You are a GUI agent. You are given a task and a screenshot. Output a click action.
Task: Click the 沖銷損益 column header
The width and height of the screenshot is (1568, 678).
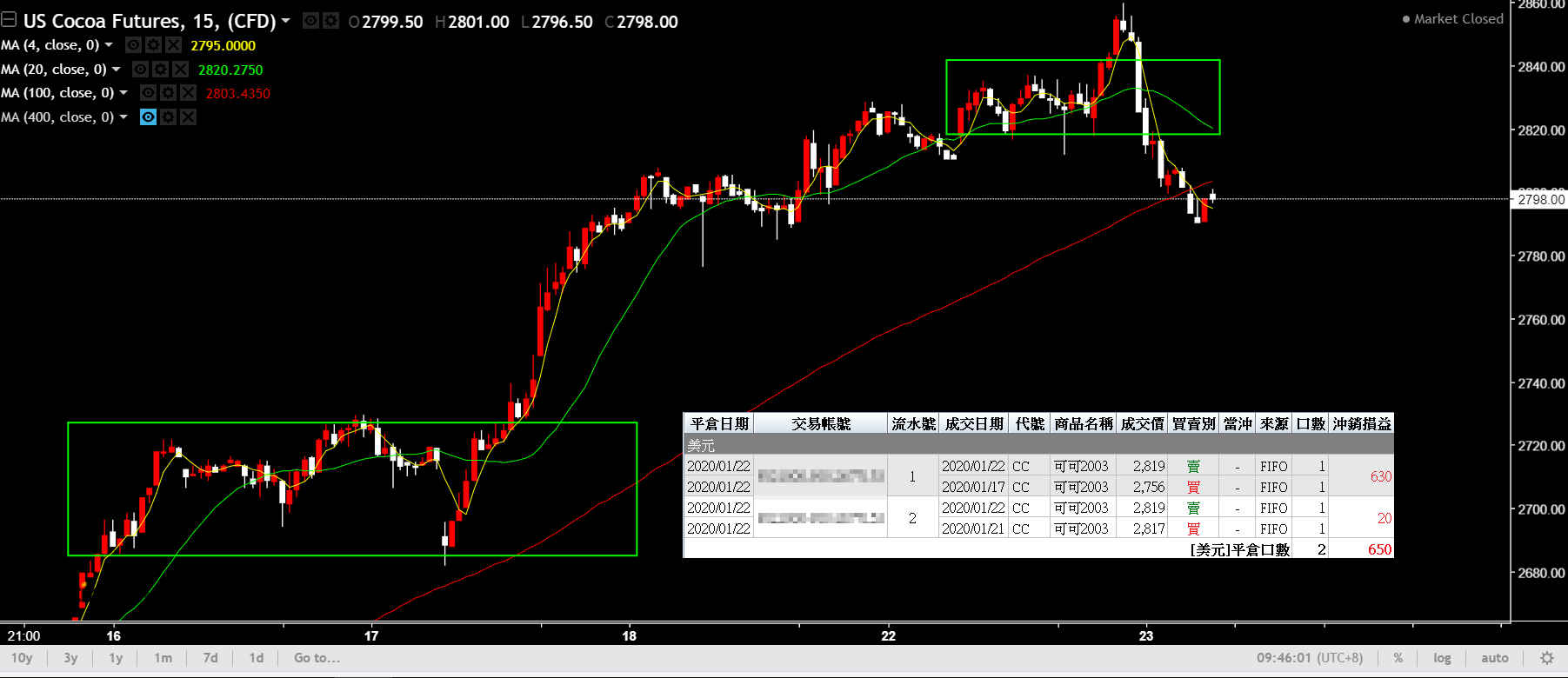1362,423
